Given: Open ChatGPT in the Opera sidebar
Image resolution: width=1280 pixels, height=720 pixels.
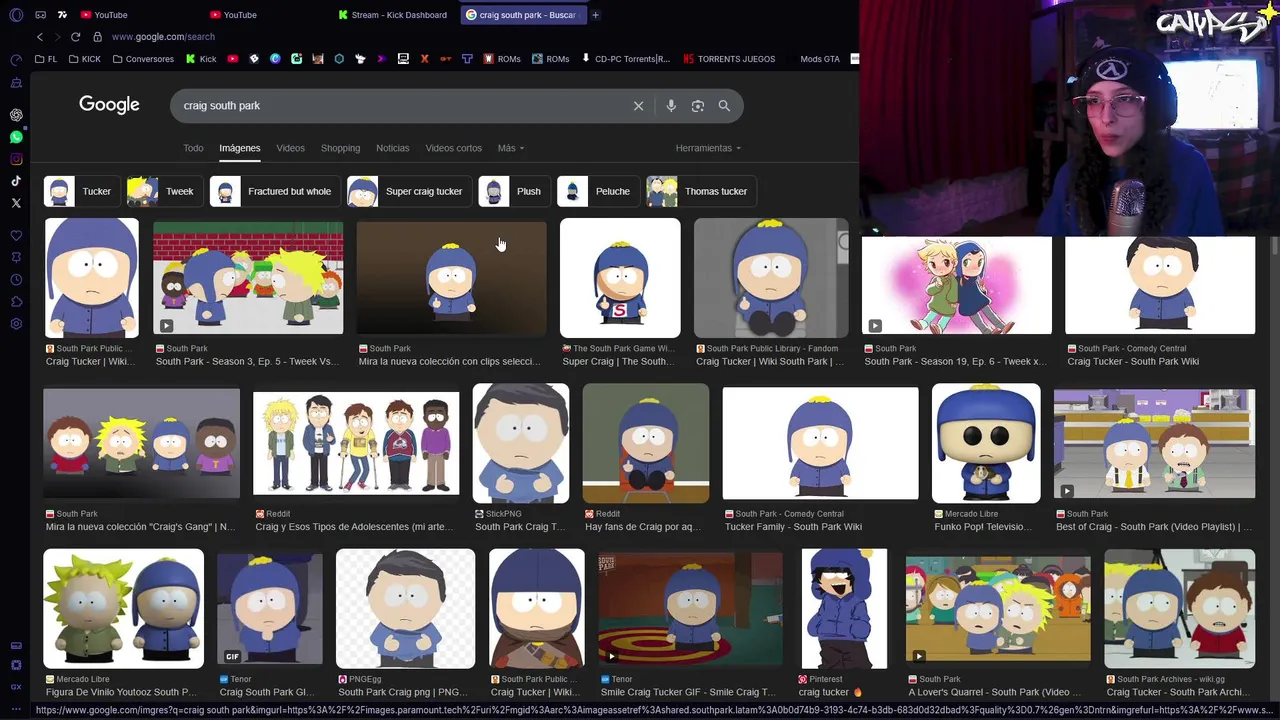Looking at the screenshot, I should click(x=16, y=115).
